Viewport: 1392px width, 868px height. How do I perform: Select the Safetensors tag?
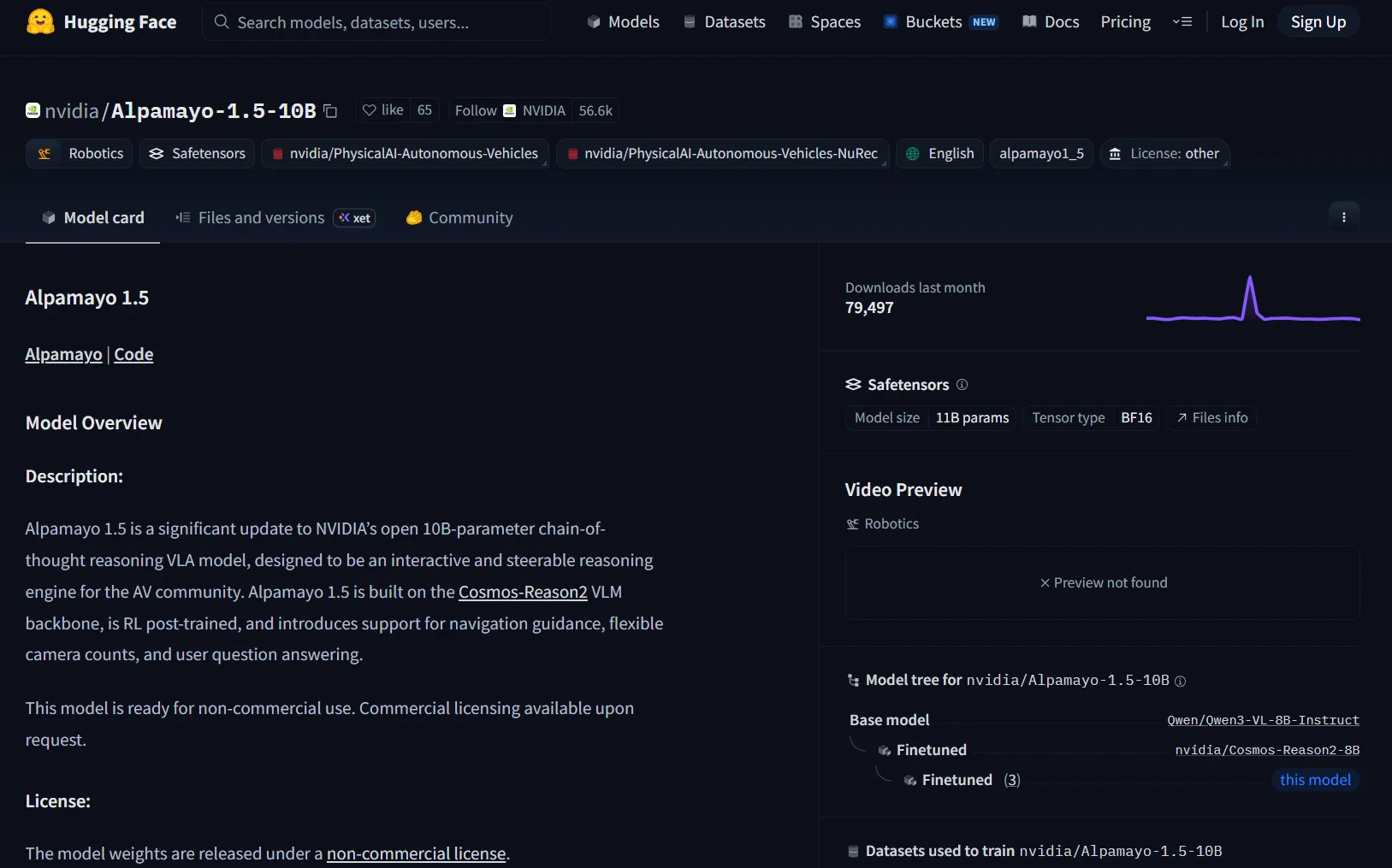click(x=198, y=154)
